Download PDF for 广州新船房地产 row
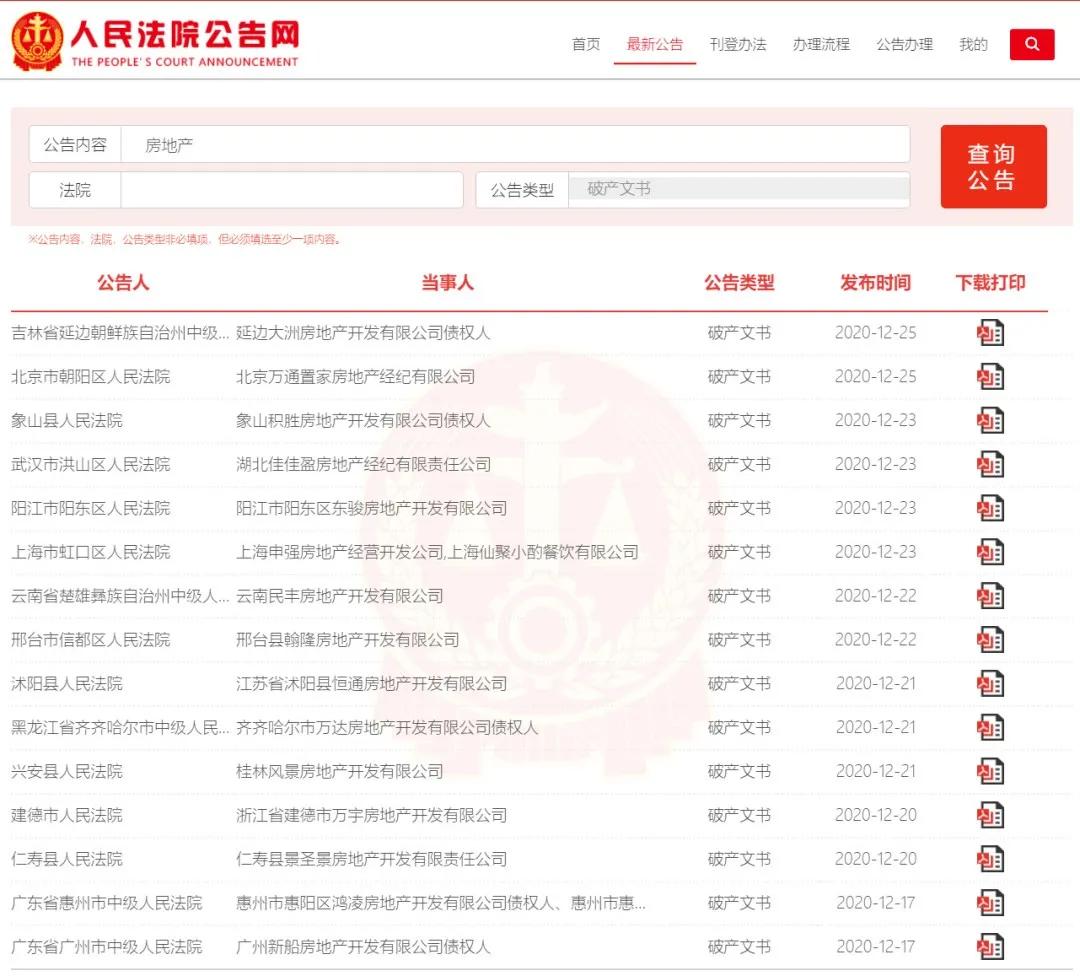Viewport: 1080px width, 976px height. (990, 947)
